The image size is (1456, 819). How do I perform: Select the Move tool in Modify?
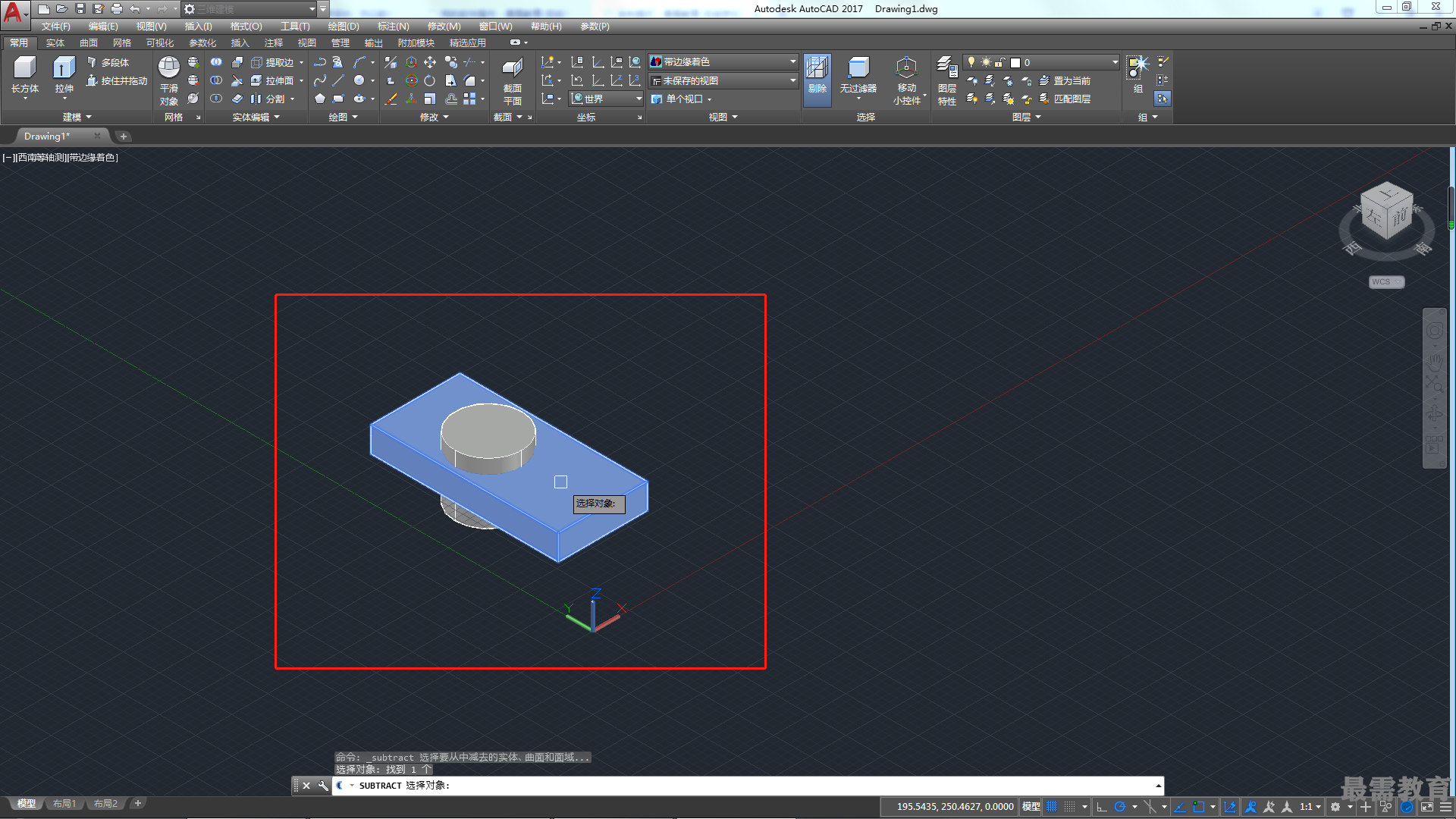[x=430, y=62]
